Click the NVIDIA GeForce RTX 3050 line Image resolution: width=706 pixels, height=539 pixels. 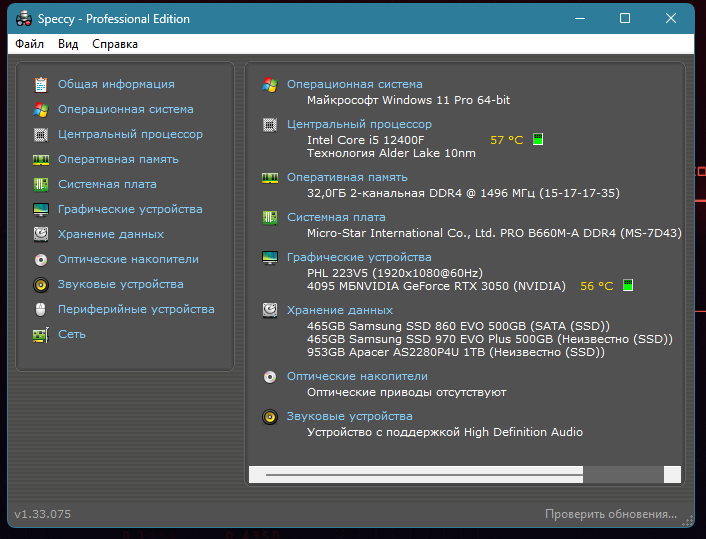(436, 286)
